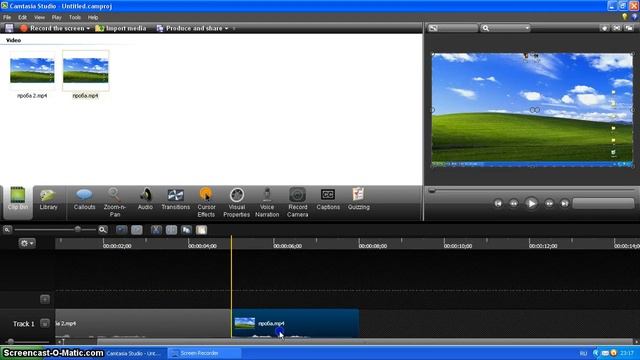Toggle the Track 1 lock button
Viewport: 640px width, 360px height.
(x=45, y=324)
